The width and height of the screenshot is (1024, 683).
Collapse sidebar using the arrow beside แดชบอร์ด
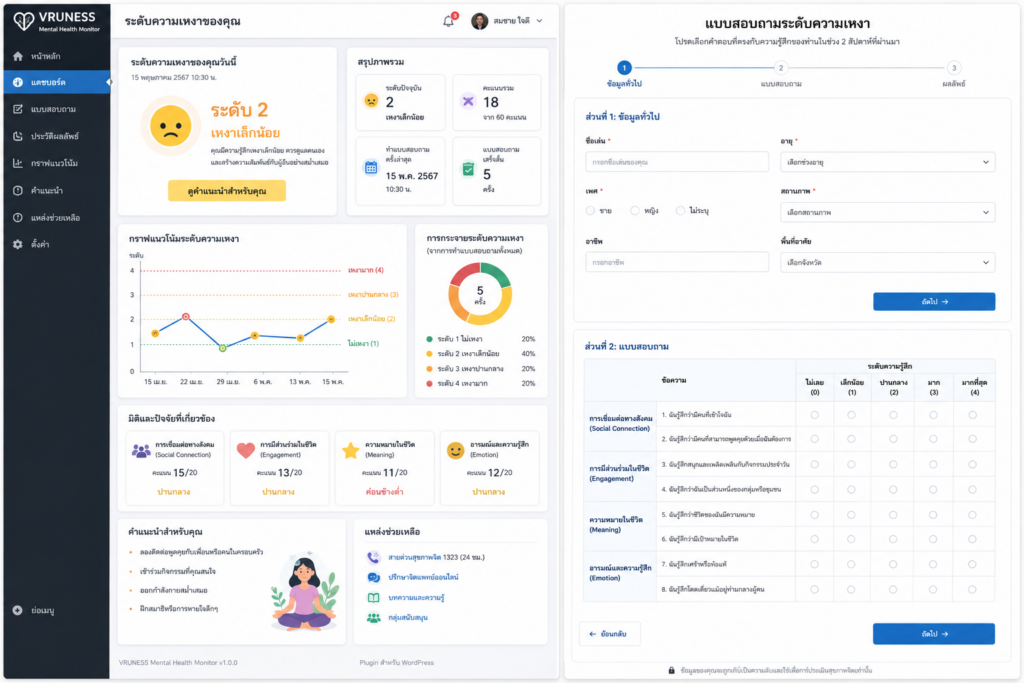coord(108,82)
